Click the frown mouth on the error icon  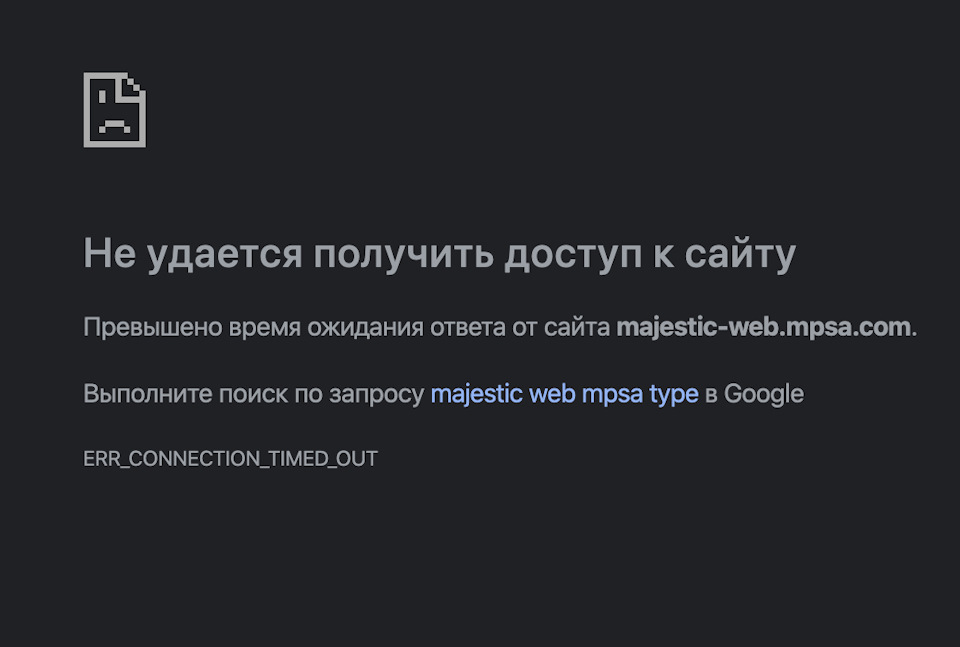tap(114, 126)
